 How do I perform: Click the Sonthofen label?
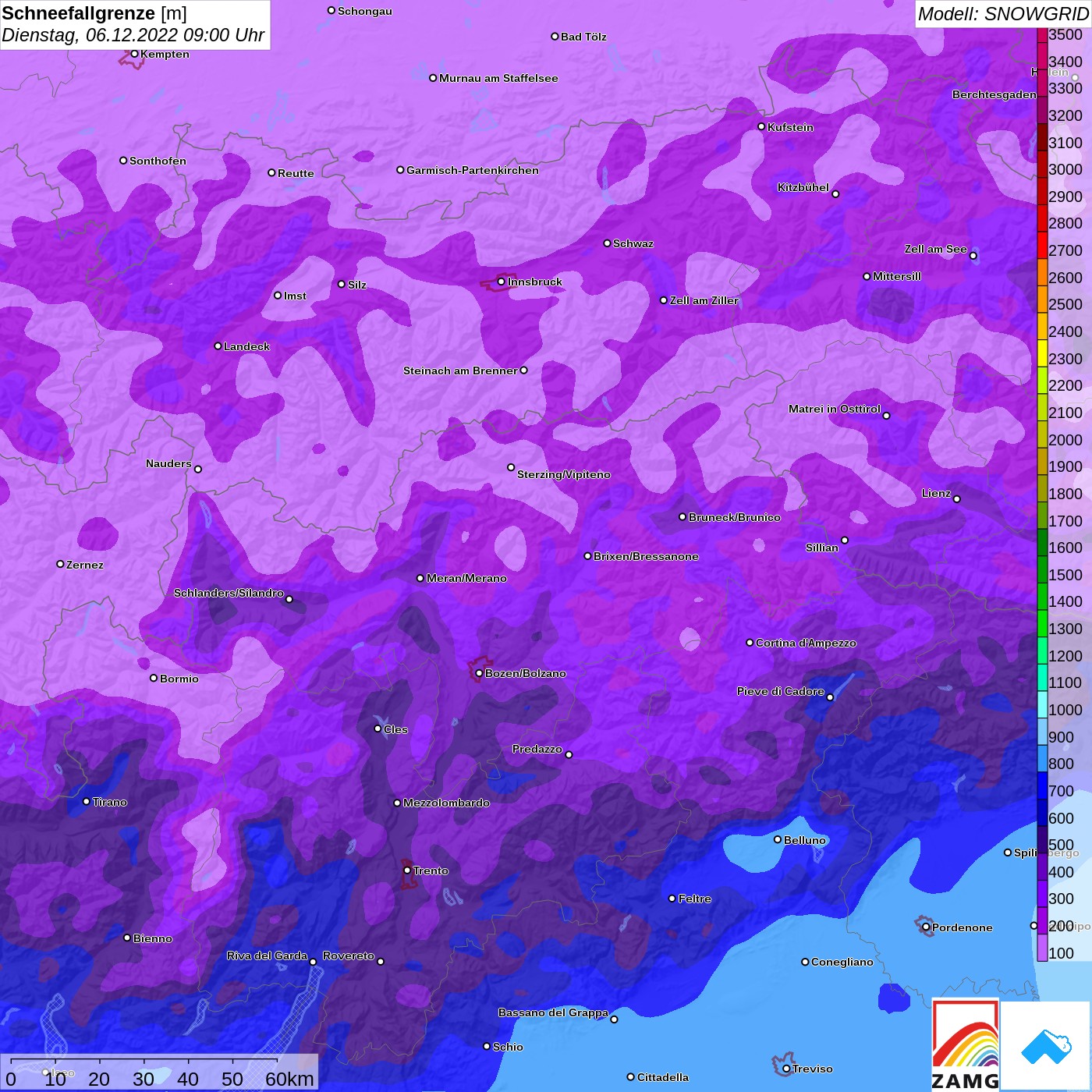click(158, 161)
